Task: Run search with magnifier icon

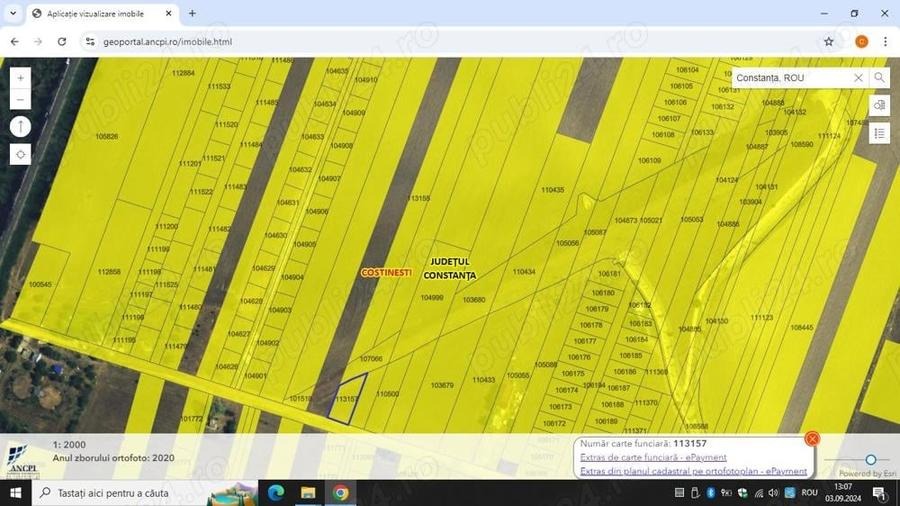Action: coord(879,77)
